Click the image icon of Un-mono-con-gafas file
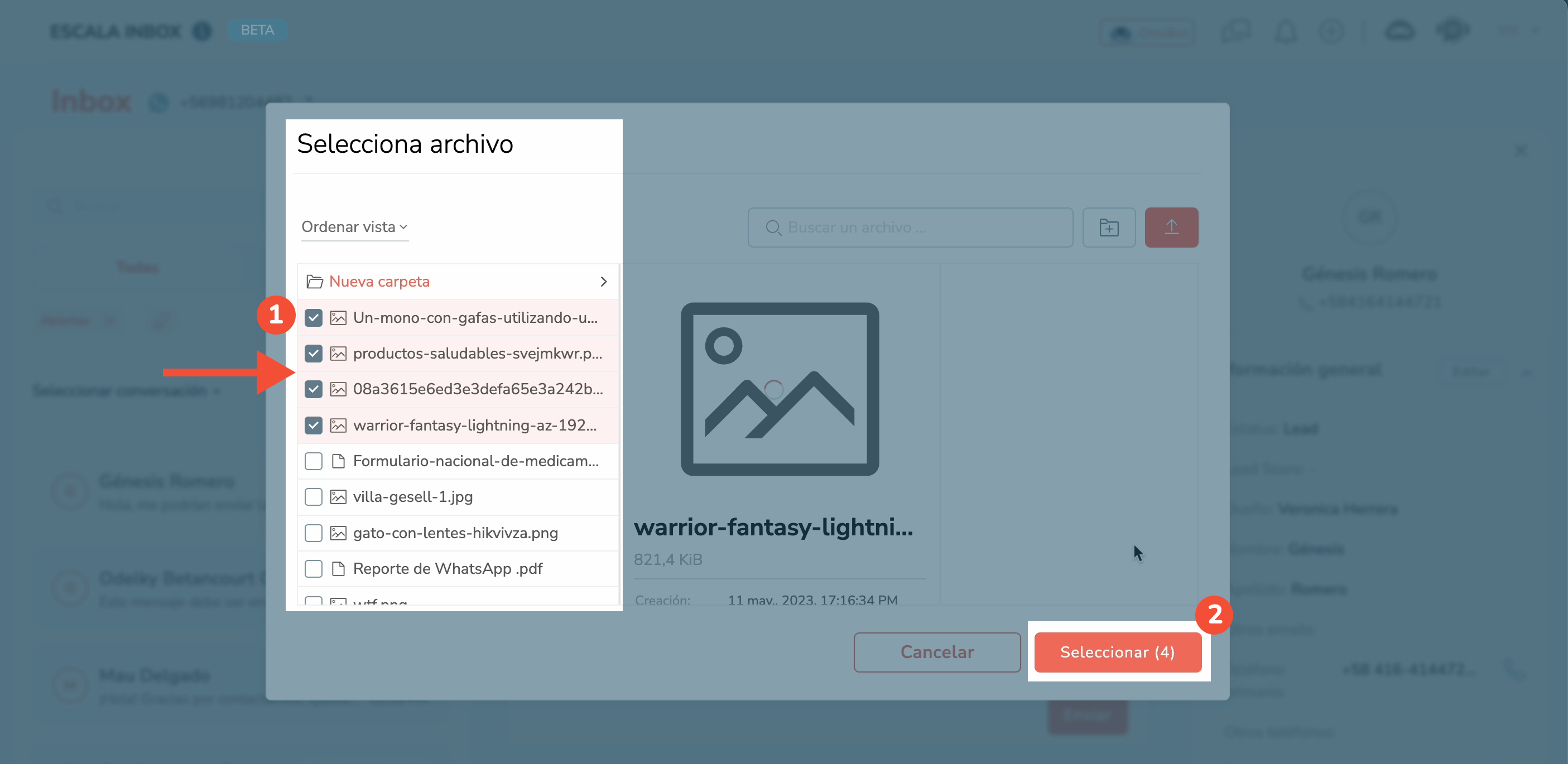Viewport: 1568px width, 764px height. tap(338, 317)
